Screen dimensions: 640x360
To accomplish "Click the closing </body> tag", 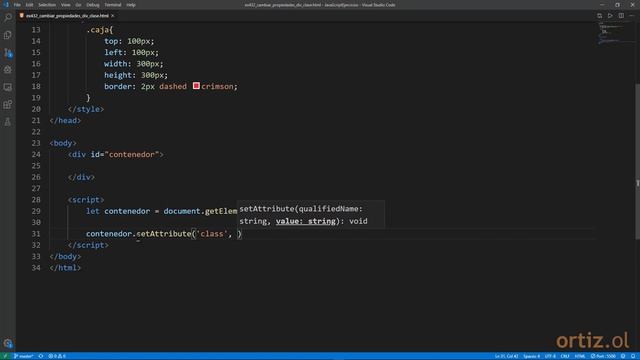I will pyautogui.click(x=65, y=256).
